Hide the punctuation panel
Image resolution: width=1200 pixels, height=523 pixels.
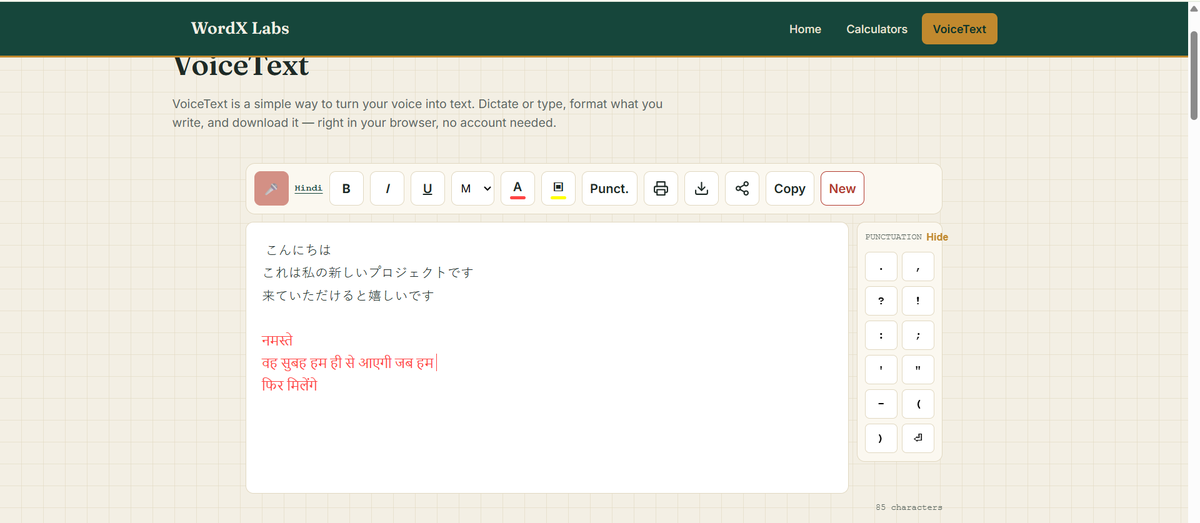937,237
